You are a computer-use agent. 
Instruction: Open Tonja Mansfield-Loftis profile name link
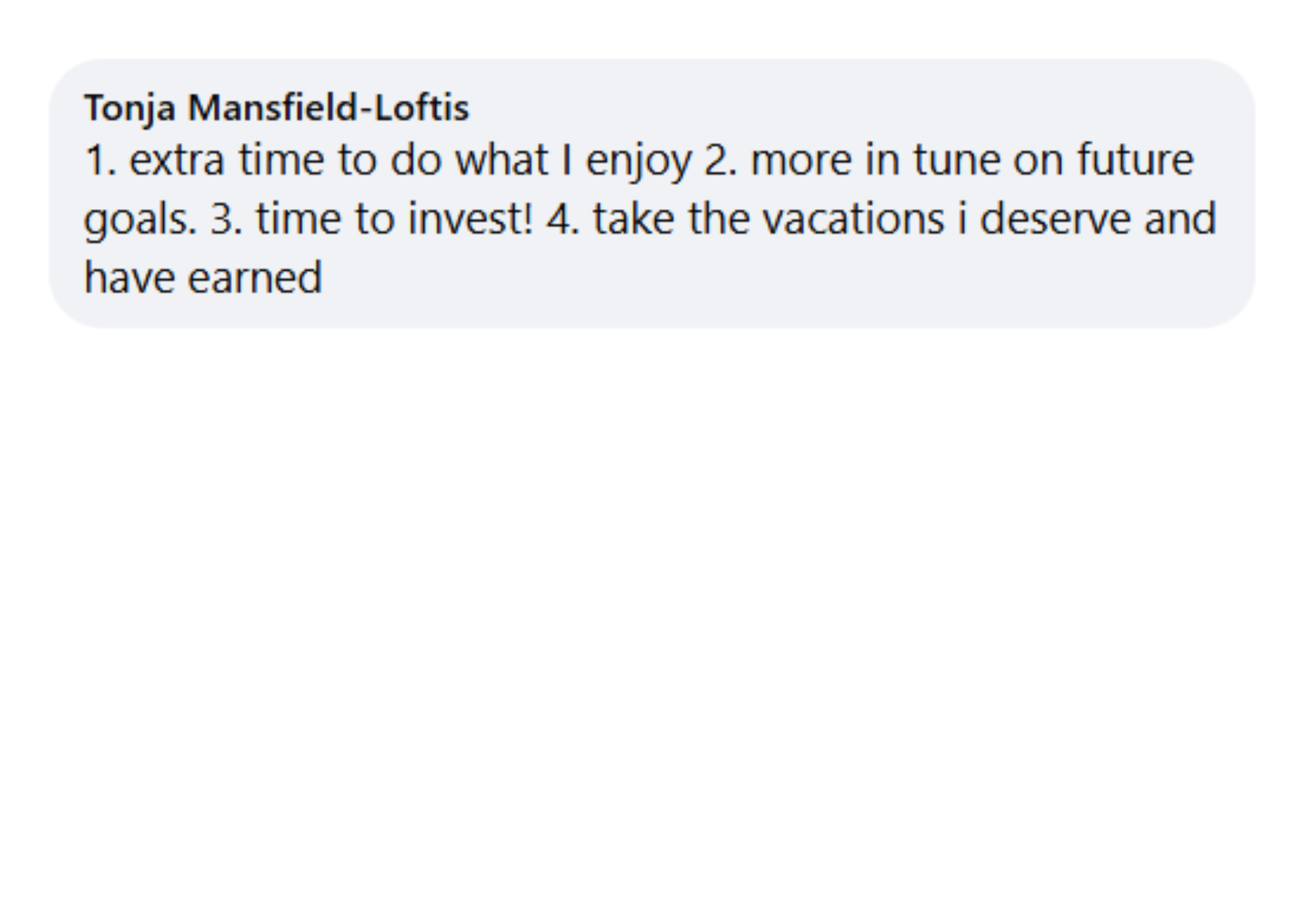276,108
